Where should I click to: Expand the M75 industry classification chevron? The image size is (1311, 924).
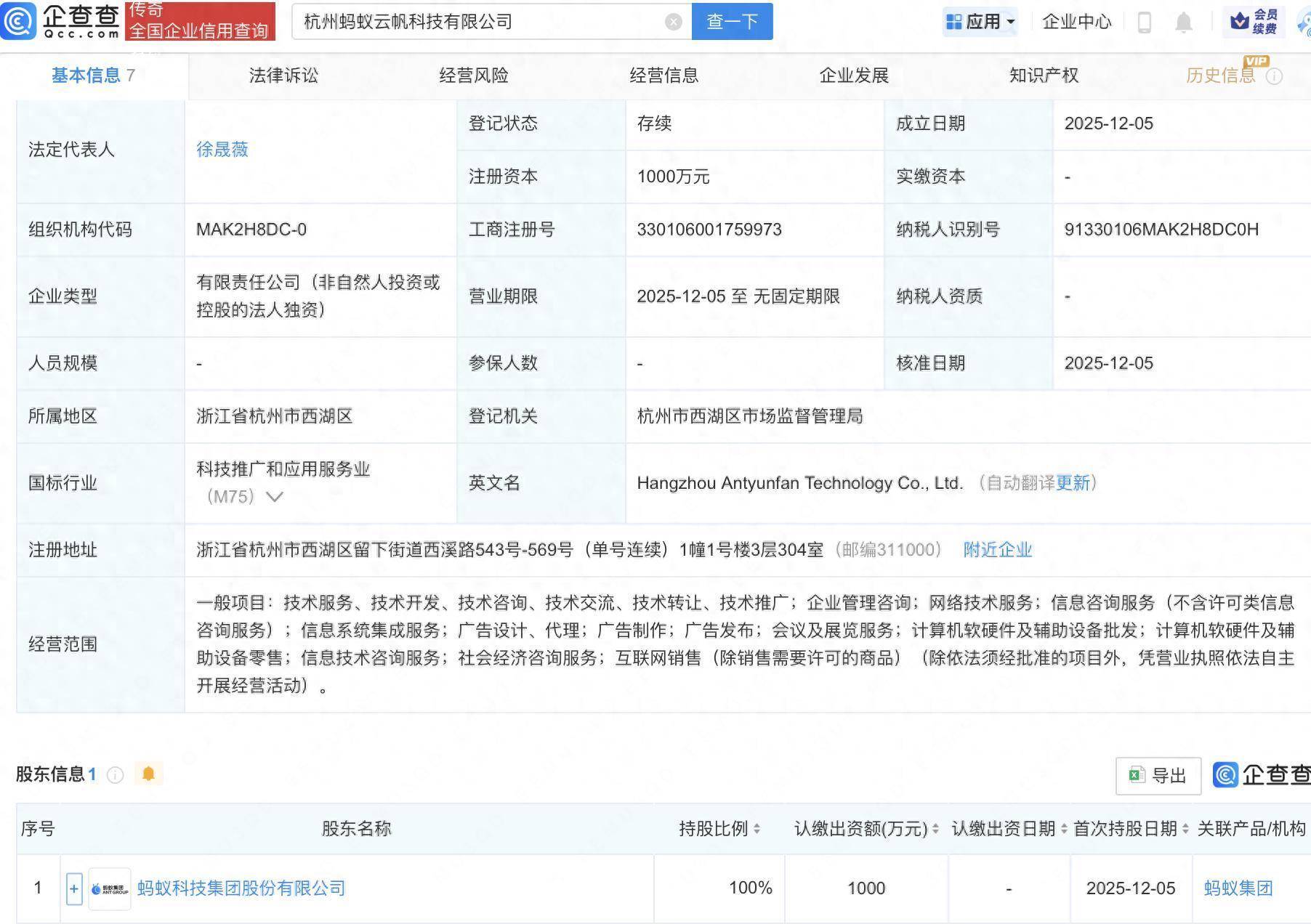click(x=273, y=498)
